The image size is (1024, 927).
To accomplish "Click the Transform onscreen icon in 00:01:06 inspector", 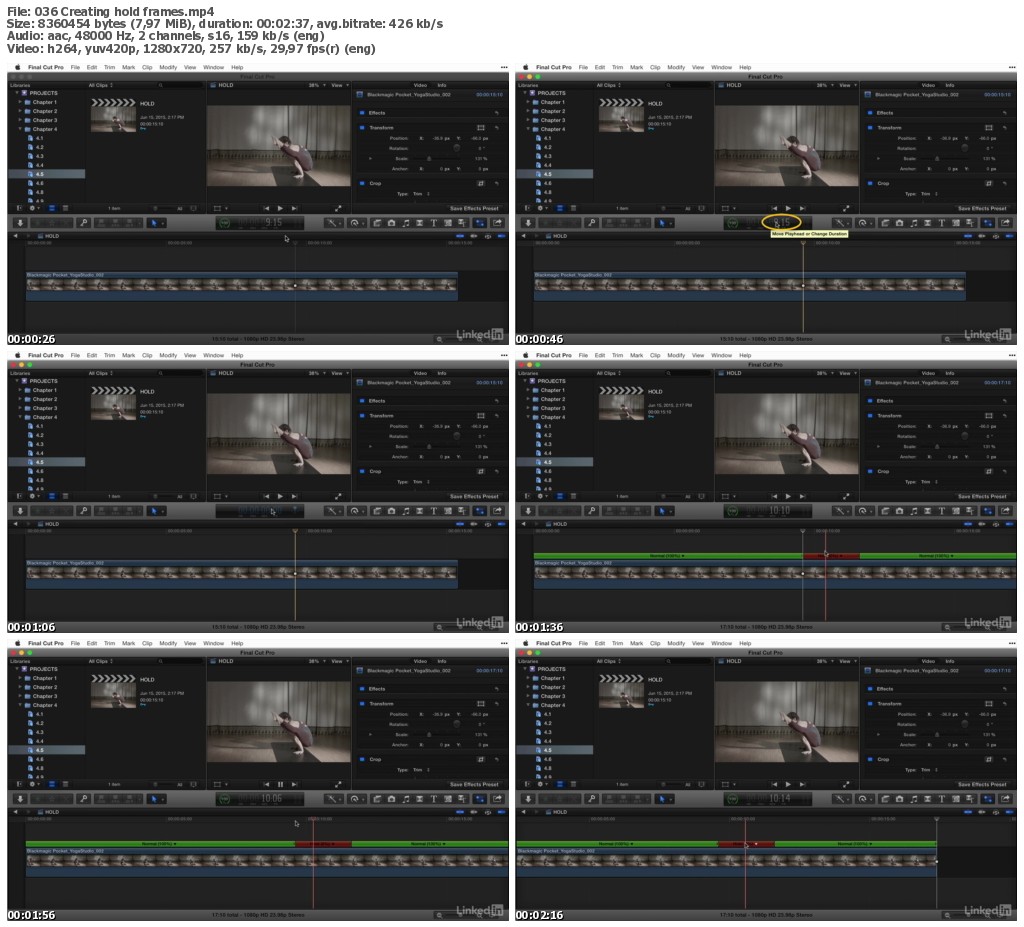I will coord(481,415).
